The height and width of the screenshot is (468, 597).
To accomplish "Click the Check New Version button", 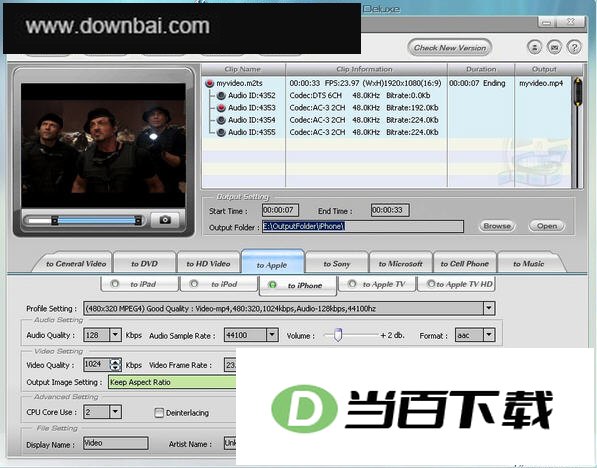I will [x=450, y=48].
